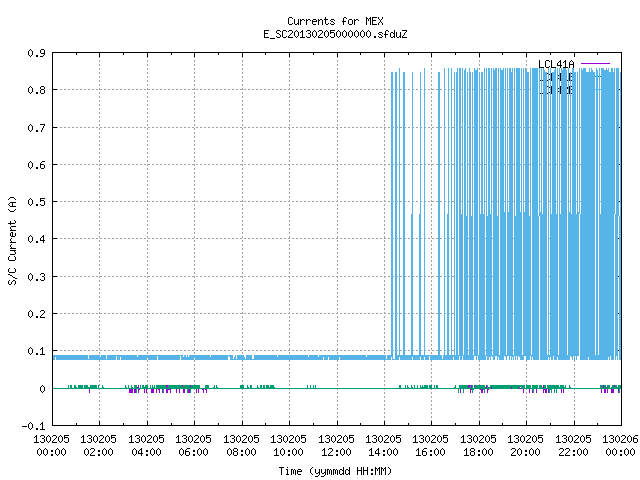Click the y-axis tick label '0.7'
Image resolution: width=640 pixels, height=480 pixels.
[x=36, y=128]
